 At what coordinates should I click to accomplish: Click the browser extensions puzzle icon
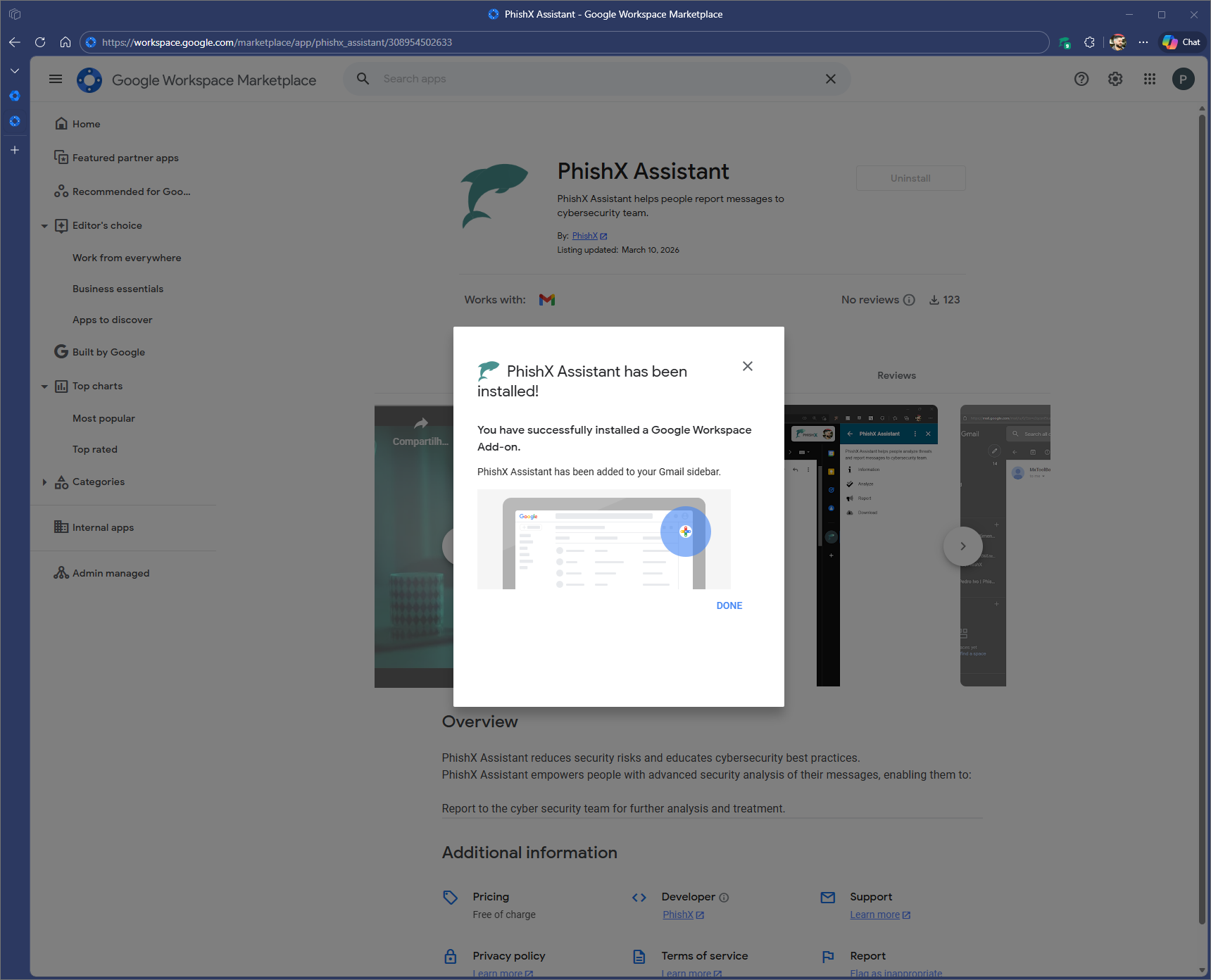coord(1089,42)
